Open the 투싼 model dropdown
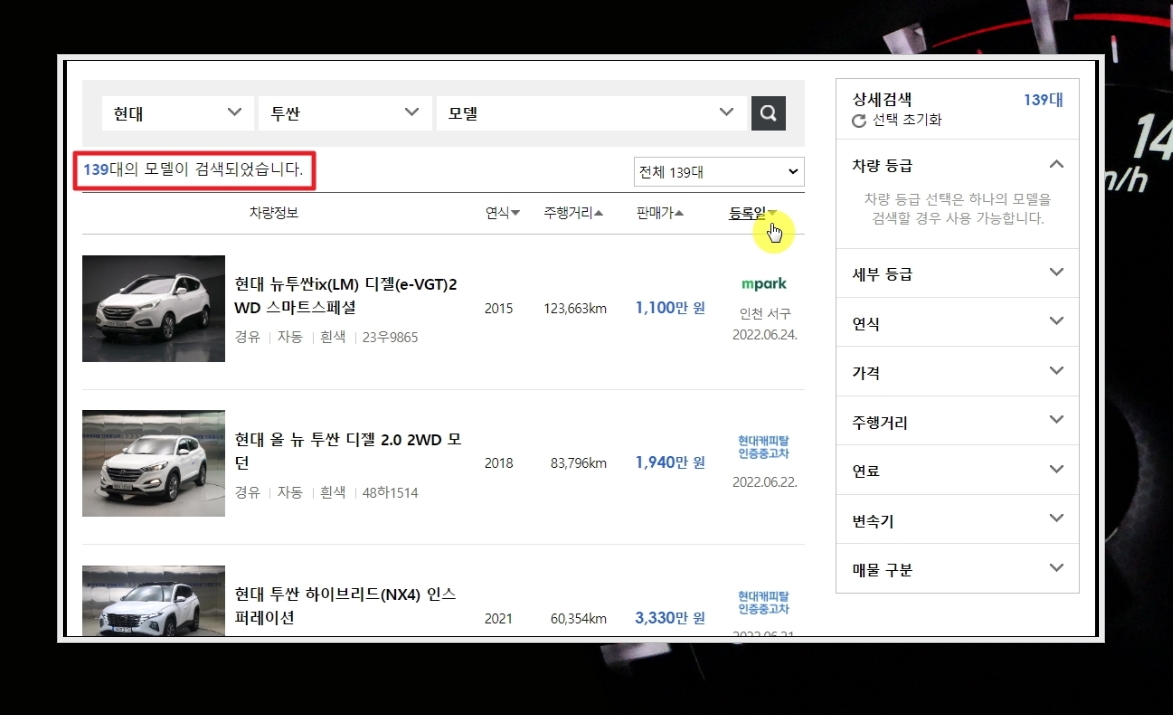The image size is (1173, 715). pos(344,113)
